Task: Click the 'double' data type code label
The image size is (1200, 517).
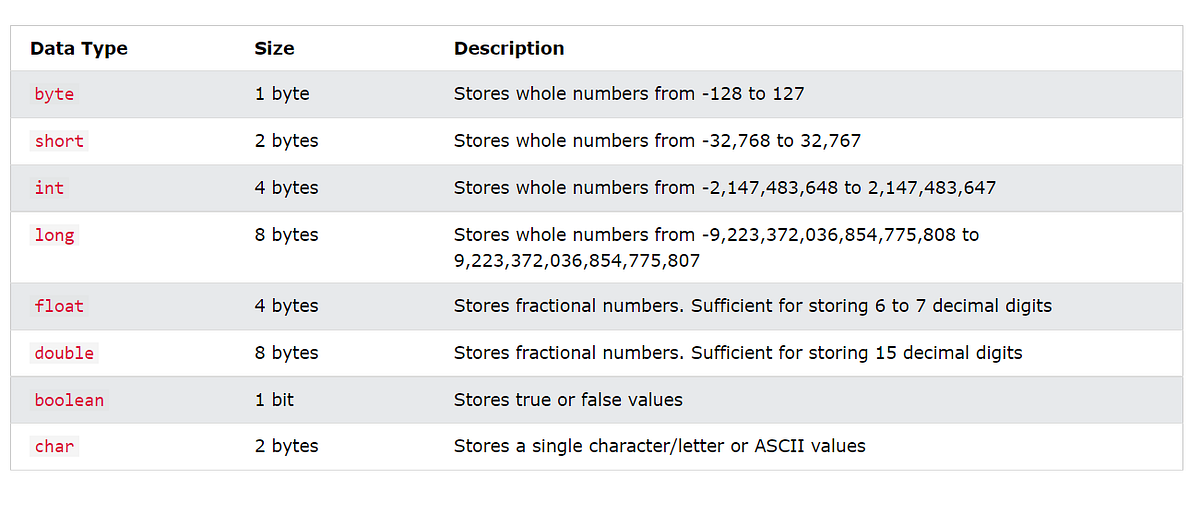Action: (x=64, y=353)
